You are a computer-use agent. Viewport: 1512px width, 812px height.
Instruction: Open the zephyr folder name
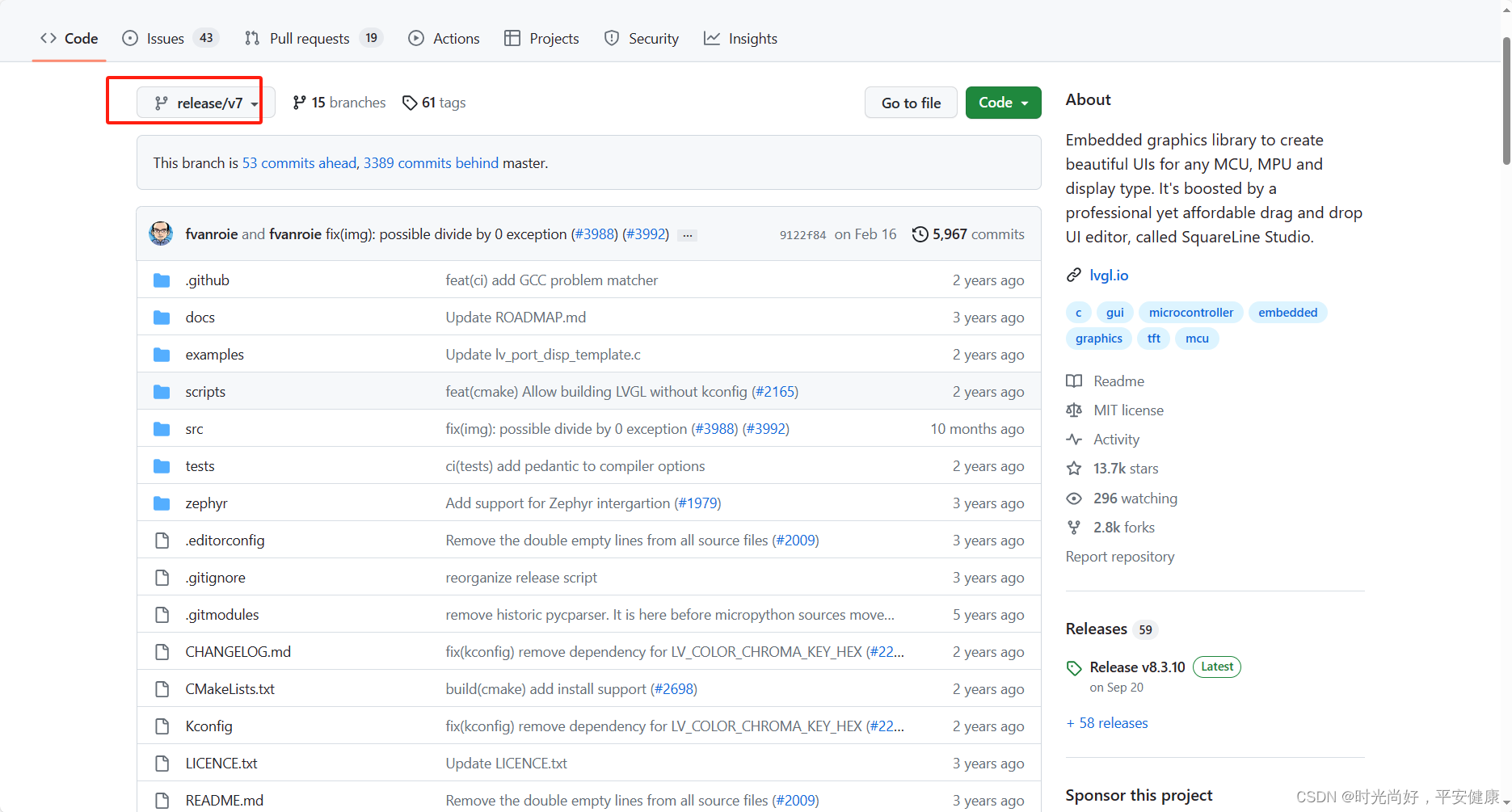(x=207, y=503)
